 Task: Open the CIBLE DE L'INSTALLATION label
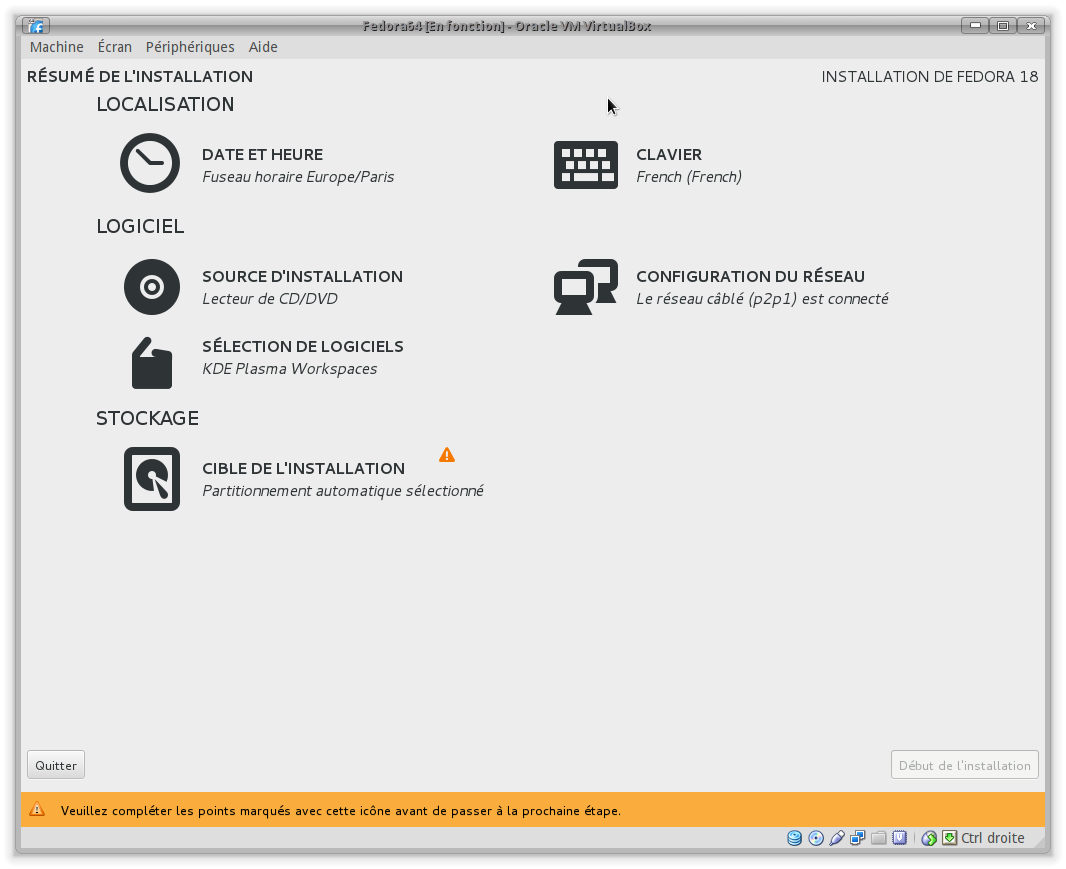[x=303, y=468]
